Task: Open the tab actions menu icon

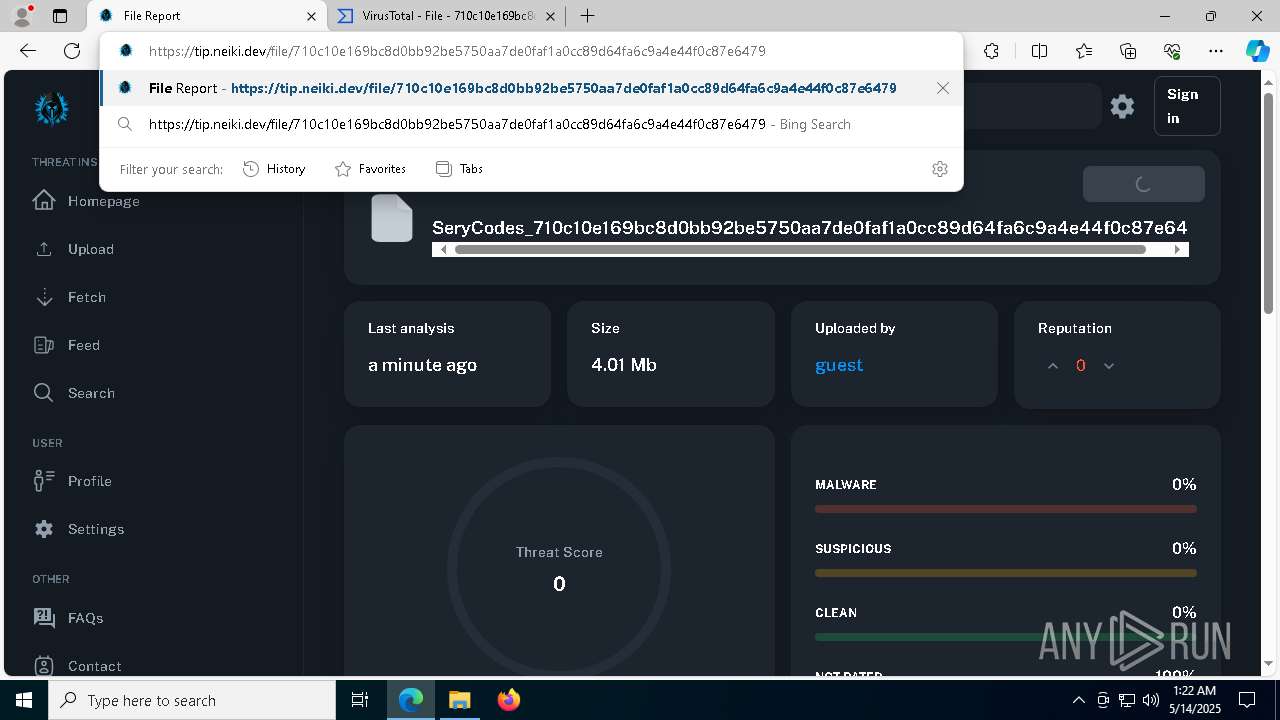Action: (60, 16)
